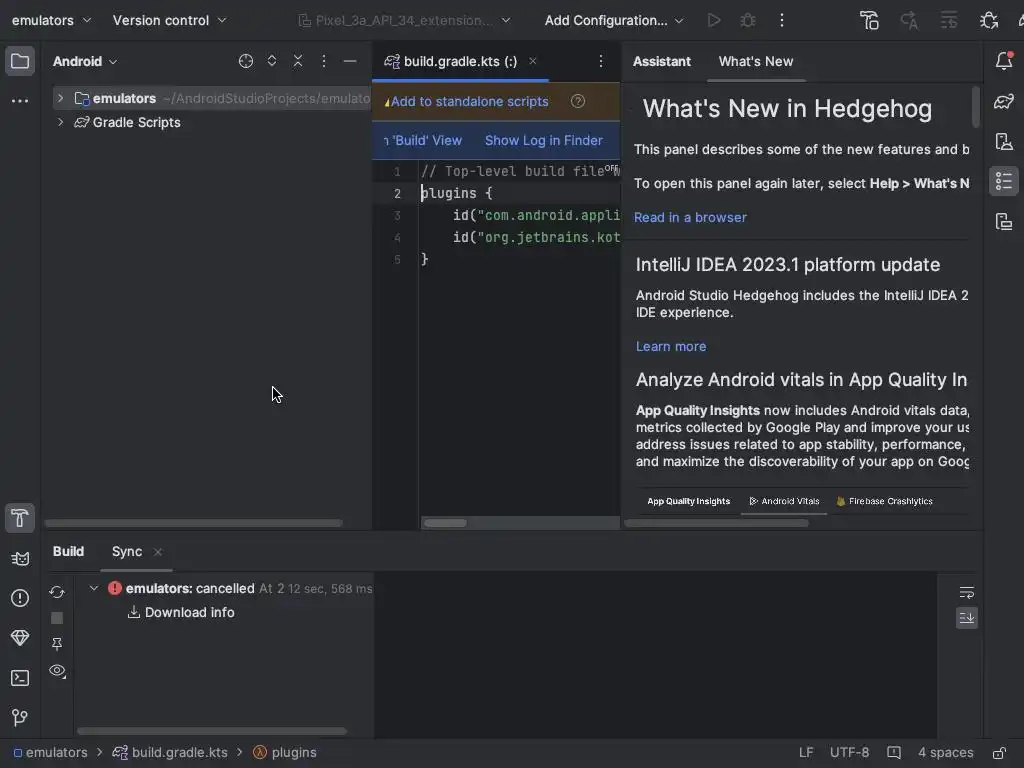Click UTF-8 encoding in status bar
The height and width of the screenshot is (768, 1024).
click(x=849, y=753)
